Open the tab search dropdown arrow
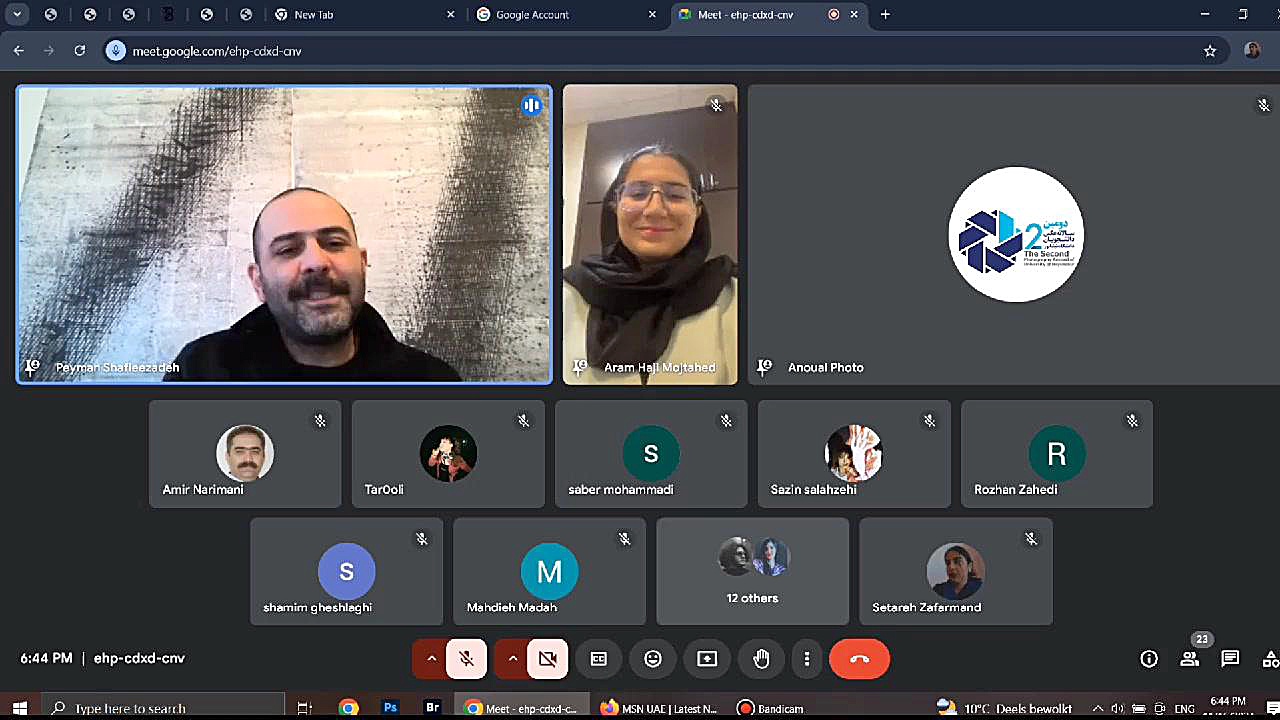This screenshot has width=1280, height=720. coord(17,15)
